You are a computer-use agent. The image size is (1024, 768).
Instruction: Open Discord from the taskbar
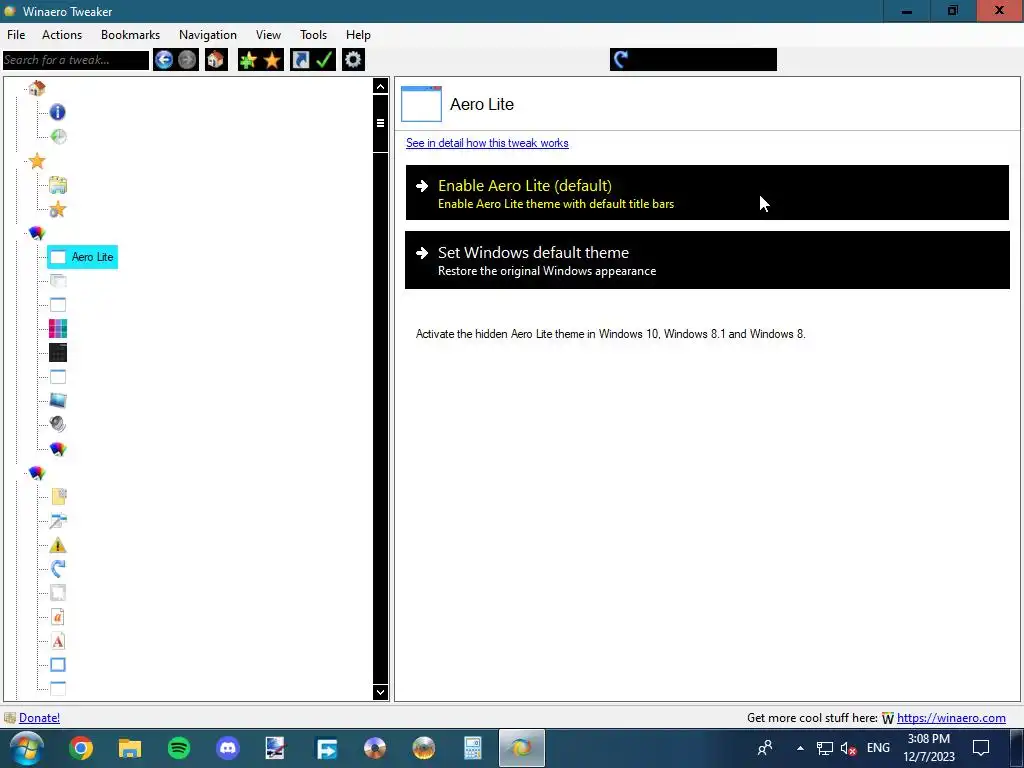(x=228, y=748)
